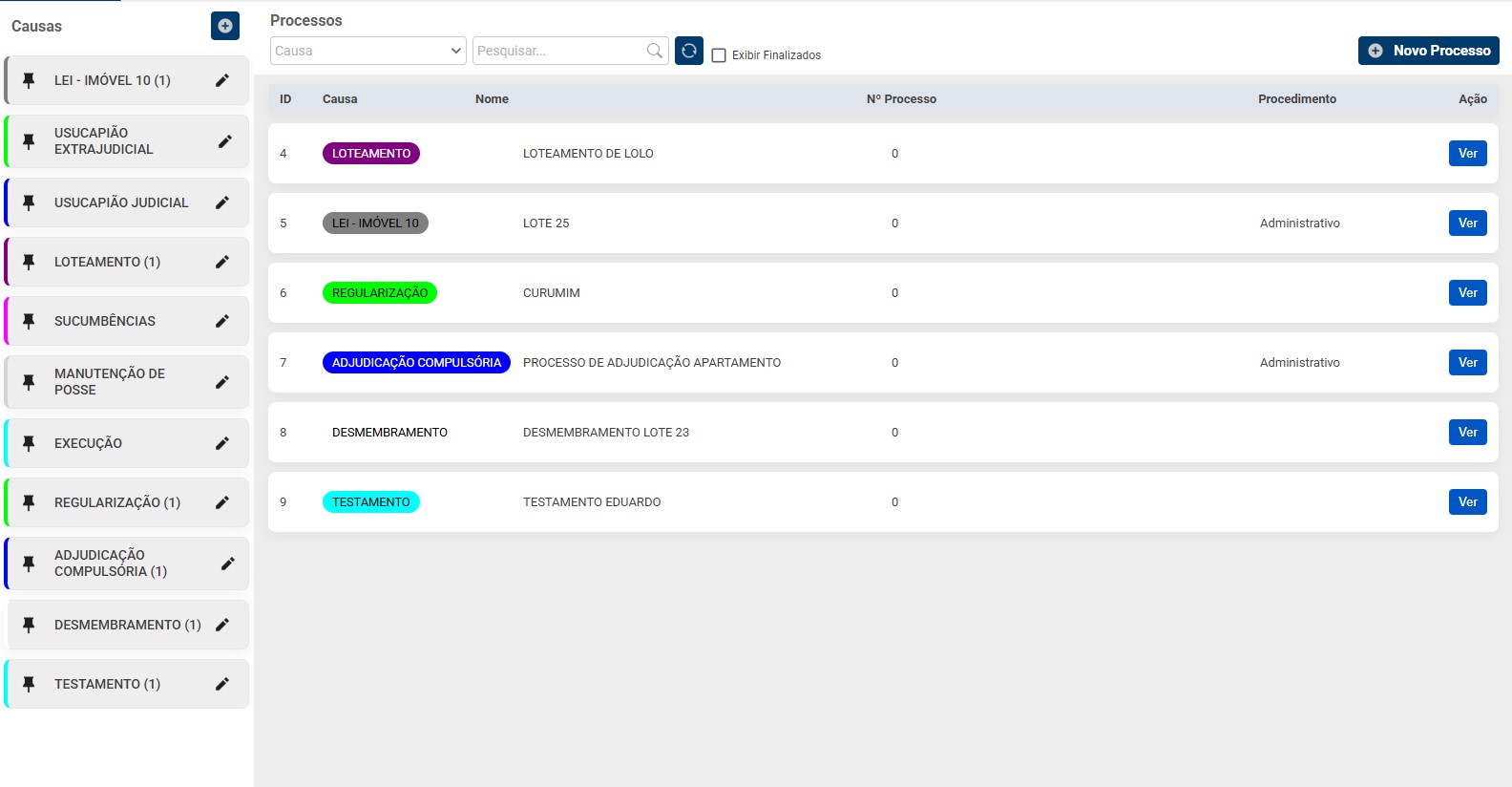Screen dimensions: 1512x787
Task: Click the Nome column header
Action: point(492,99)
